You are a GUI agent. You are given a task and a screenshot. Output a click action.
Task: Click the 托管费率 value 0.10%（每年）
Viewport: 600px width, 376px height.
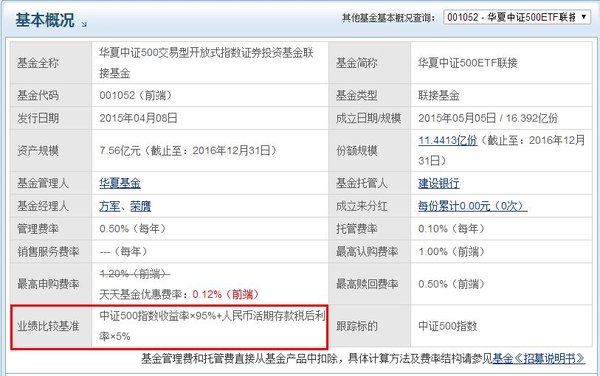[x=452, y=229]
